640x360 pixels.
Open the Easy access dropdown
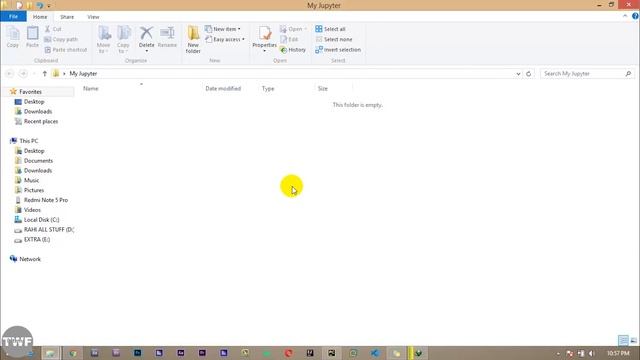225,39
